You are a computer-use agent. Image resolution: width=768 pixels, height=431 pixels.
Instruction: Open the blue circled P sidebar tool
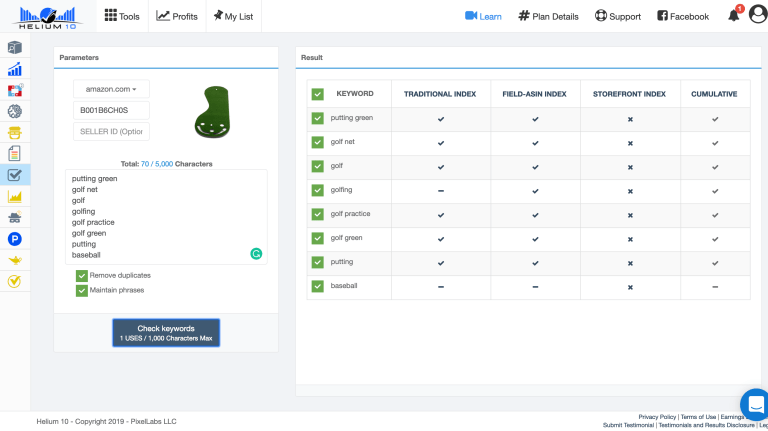(15, 239)
